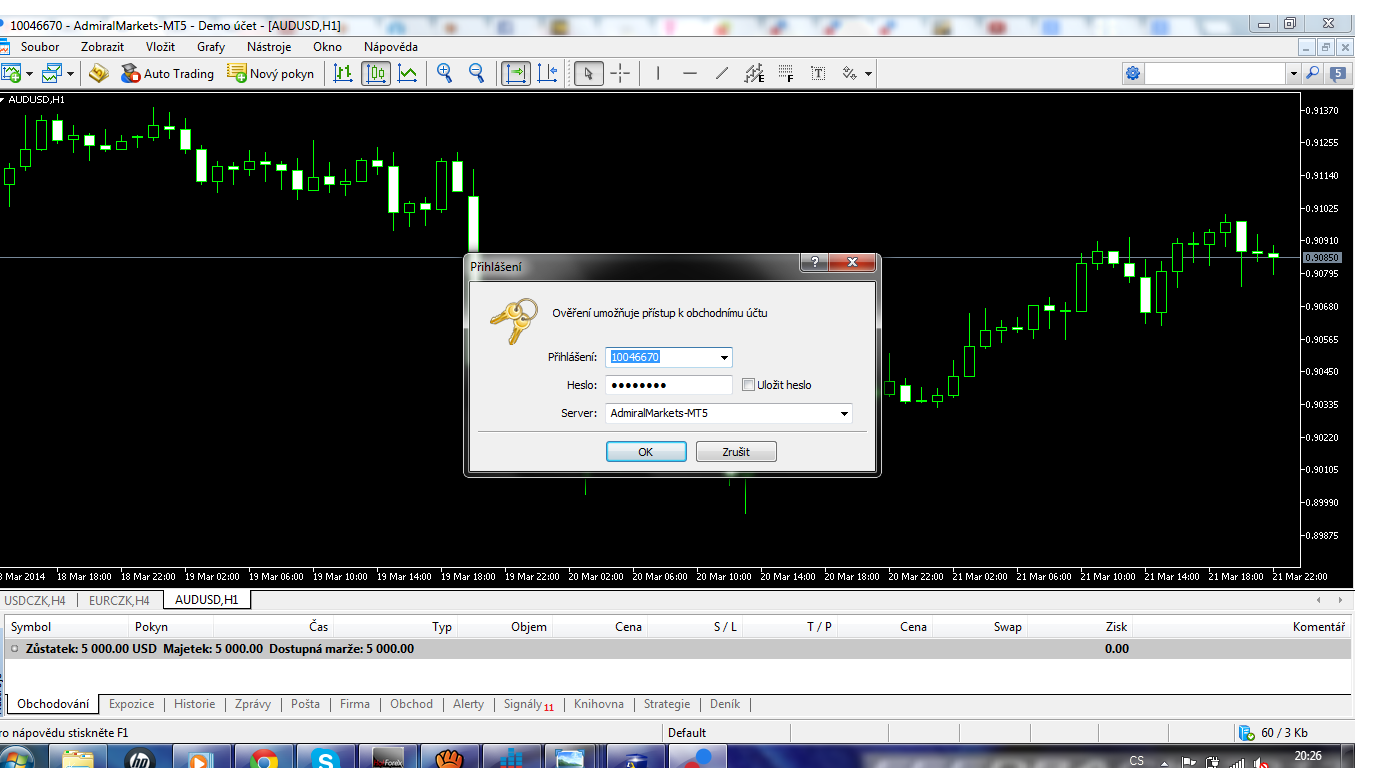
Task: Switch chart to candlestick mode
Action: pos(376,73)
